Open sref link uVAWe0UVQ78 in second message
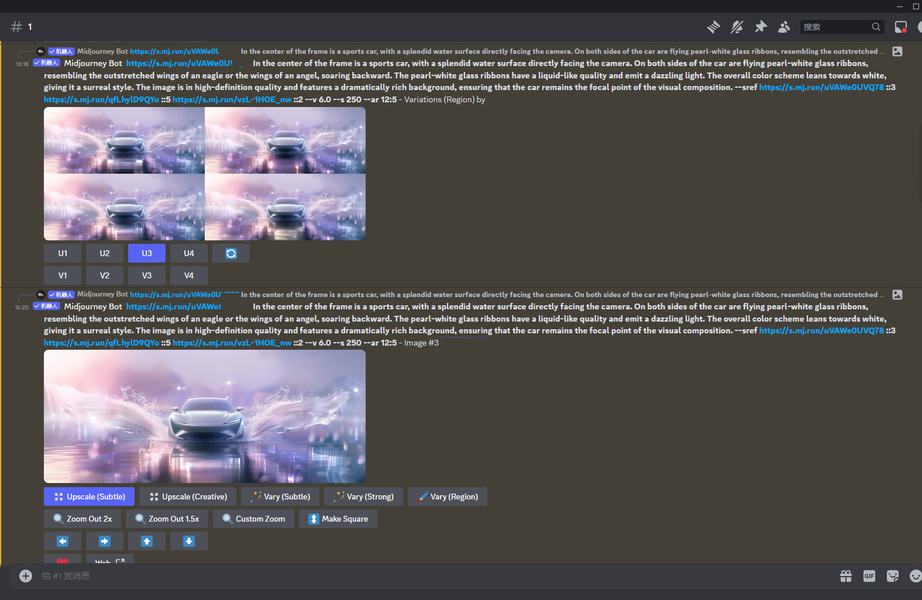 click(x=821, y=331)
